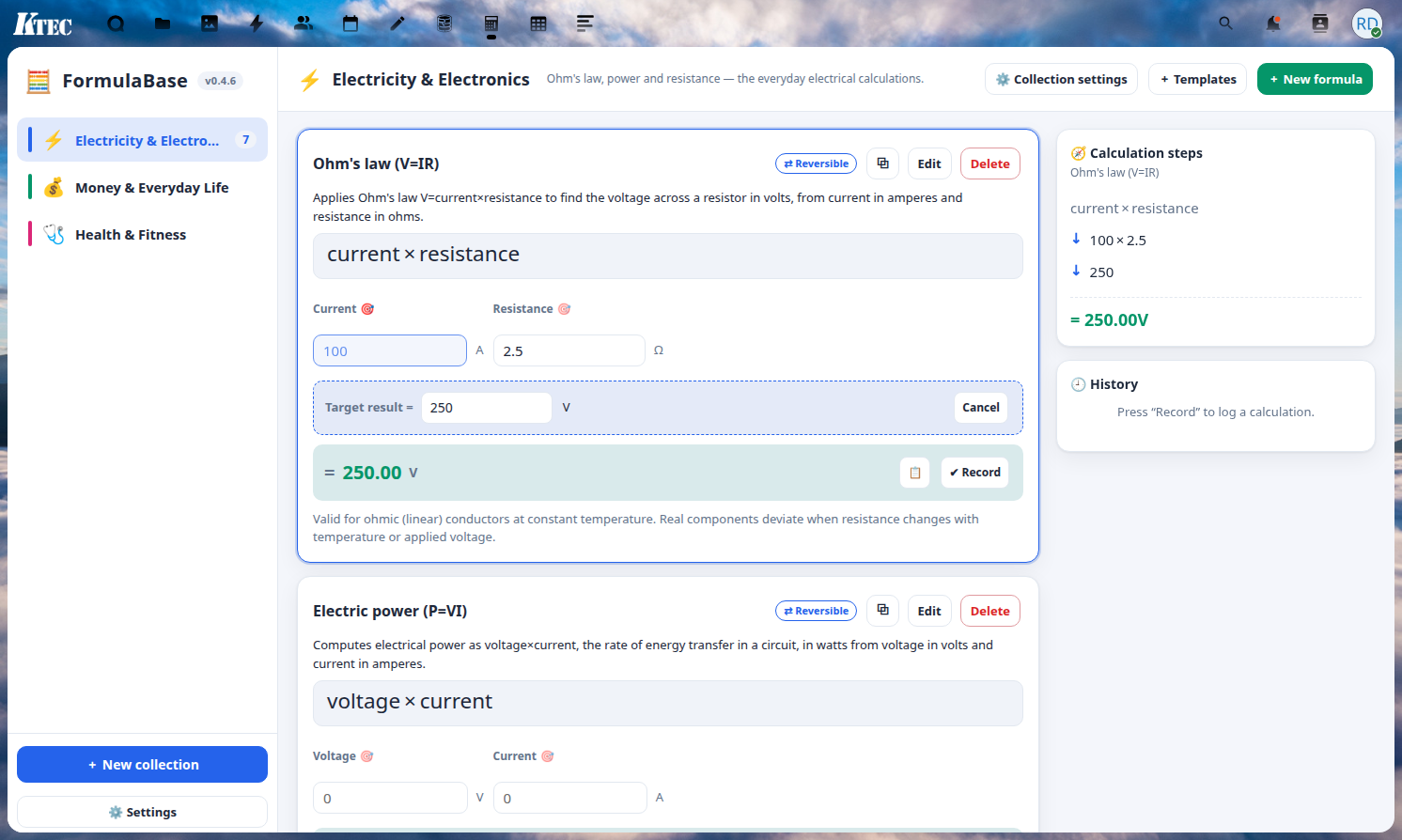Click the Electric power (P=VI) card title
This screenshot has width=1402, height=840.
[390, 611]
